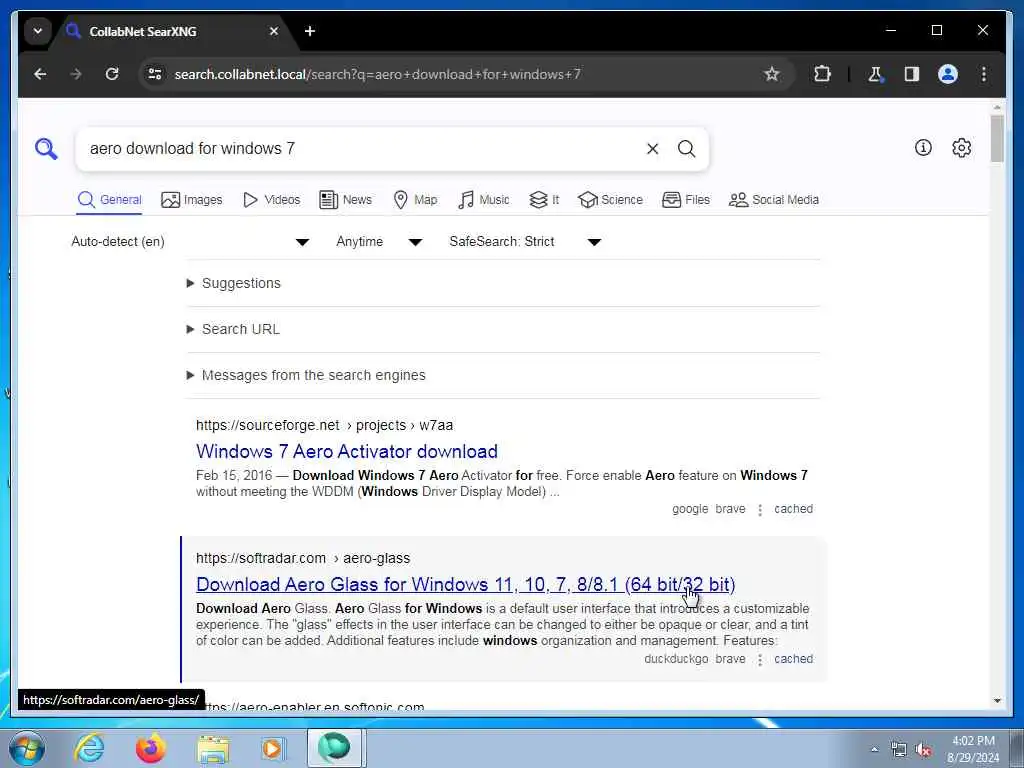Reload the current page

112,74
